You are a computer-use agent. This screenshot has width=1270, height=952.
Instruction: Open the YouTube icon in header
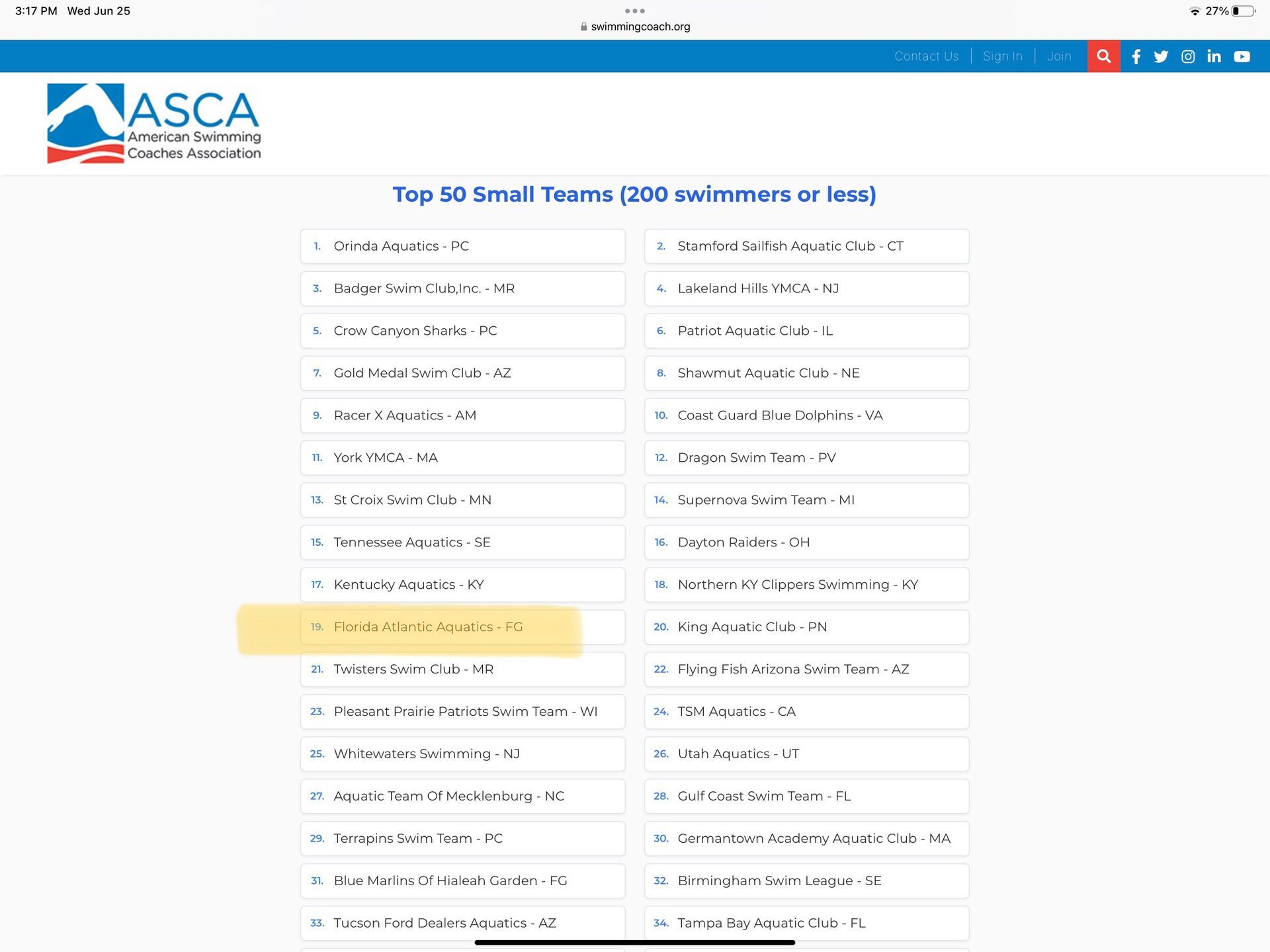(1242, 56)
